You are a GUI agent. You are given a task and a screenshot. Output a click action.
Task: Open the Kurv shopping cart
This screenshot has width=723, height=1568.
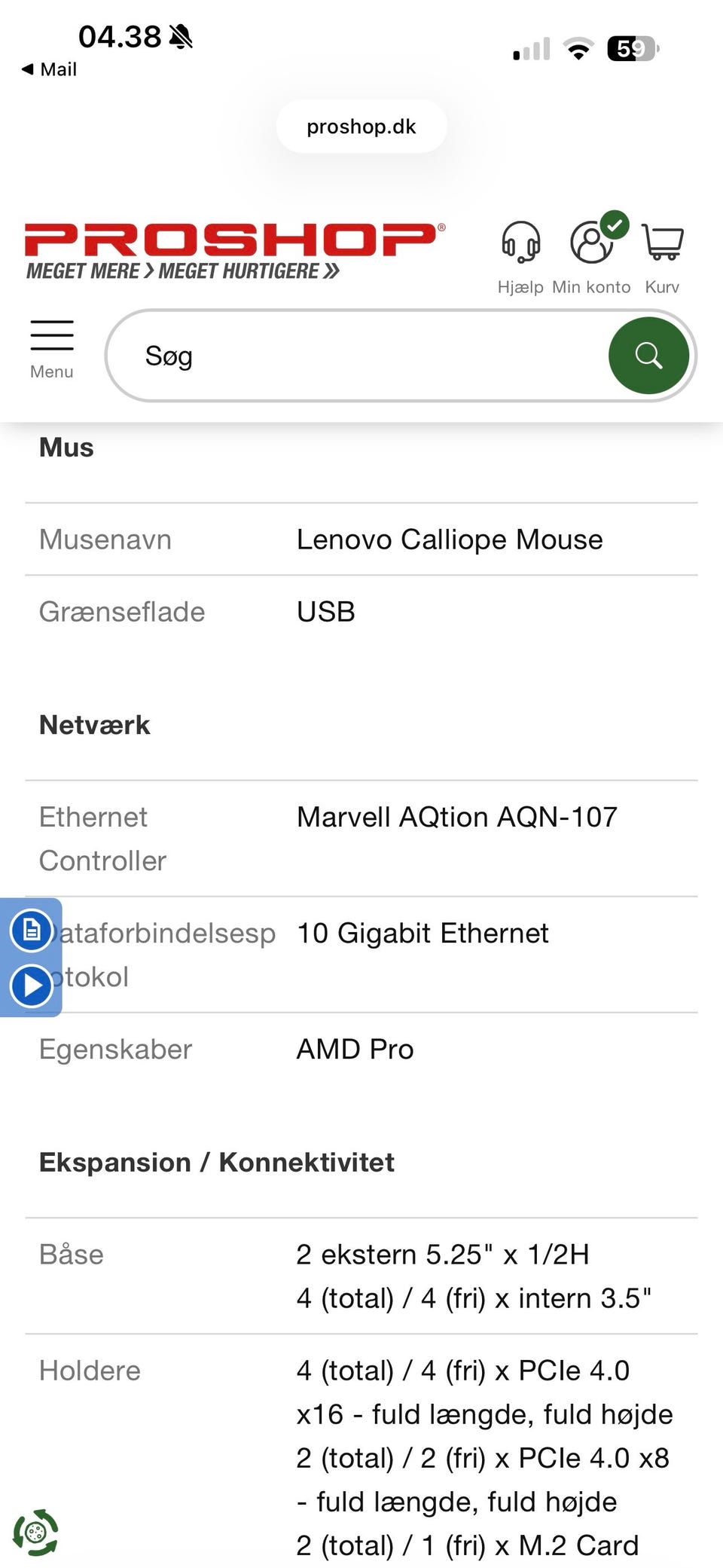click(x=663, y=243)
